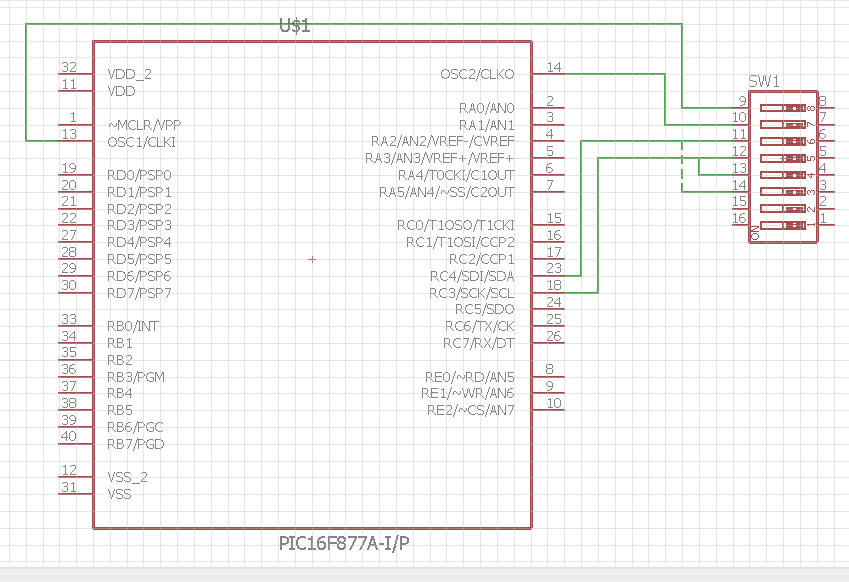Click the RC5/SDO pin label
The width and height of the screenshot is (849, 582).
click(x=484, y=309)
